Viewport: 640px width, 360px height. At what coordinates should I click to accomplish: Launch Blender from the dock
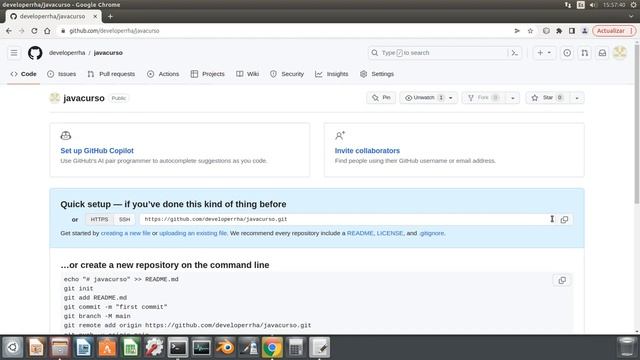[x=225, y=348]
